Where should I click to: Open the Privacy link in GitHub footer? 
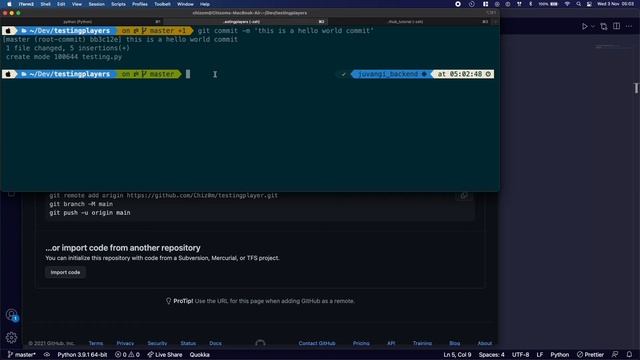[x=125, y=343]
